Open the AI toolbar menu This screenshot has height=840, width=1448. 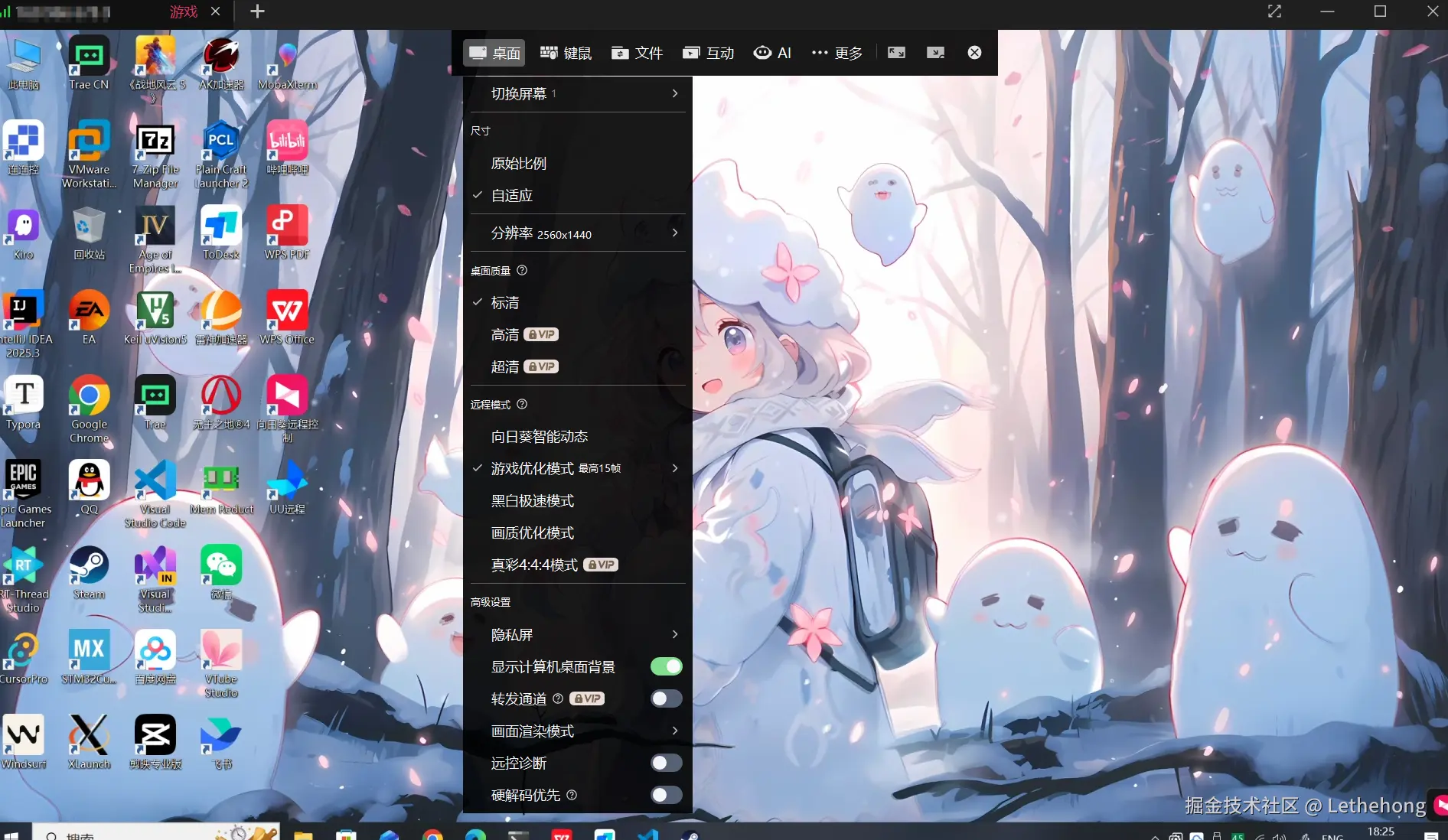772,53
